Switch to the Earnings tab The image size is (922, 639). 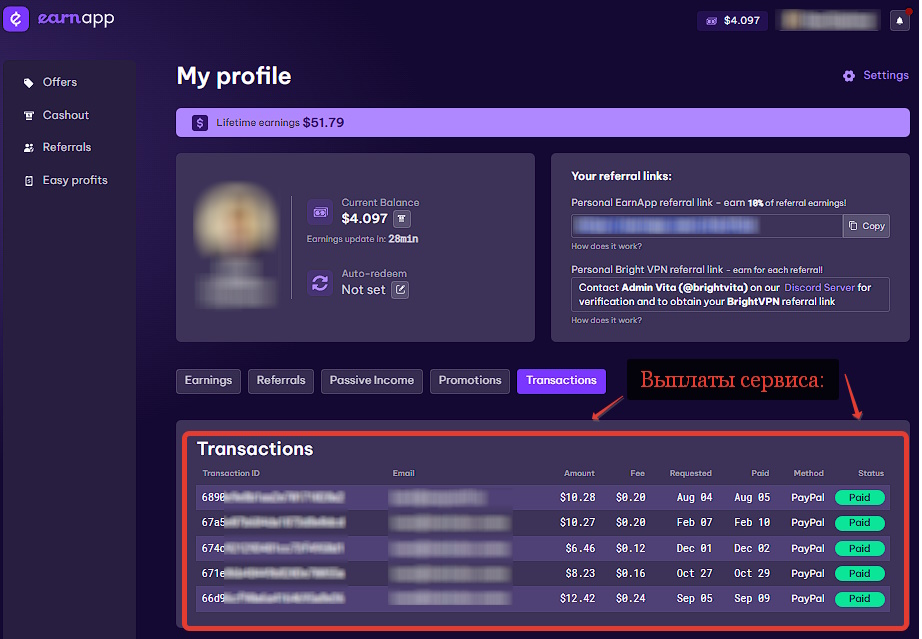coord(208,381)
